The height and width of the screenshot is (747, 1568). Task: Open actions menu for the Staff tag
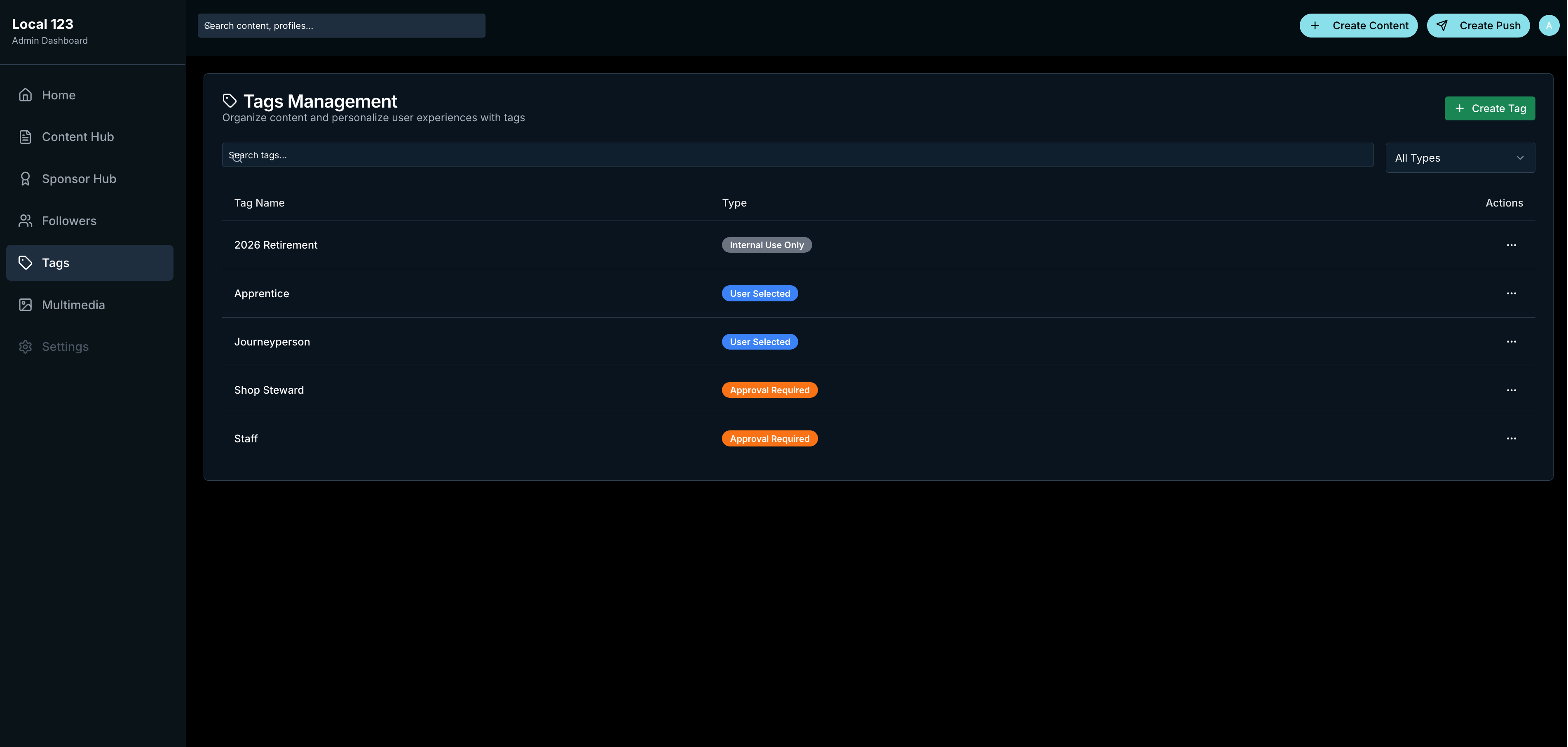[x=1512, y=438]
